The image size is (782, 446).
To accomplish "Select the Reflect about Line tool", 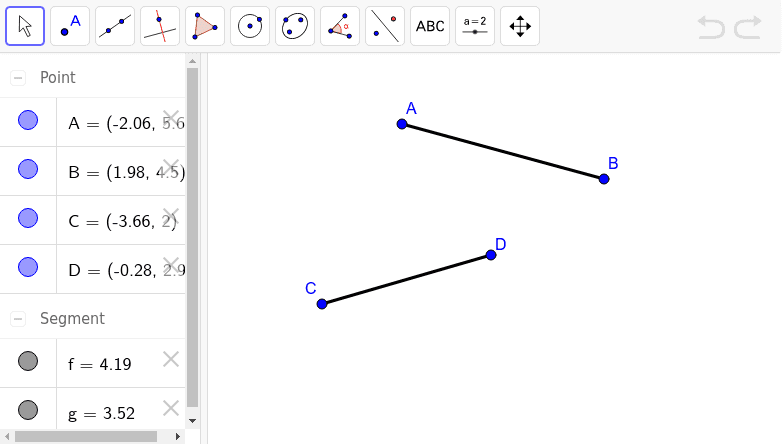I will click(385, 26).
